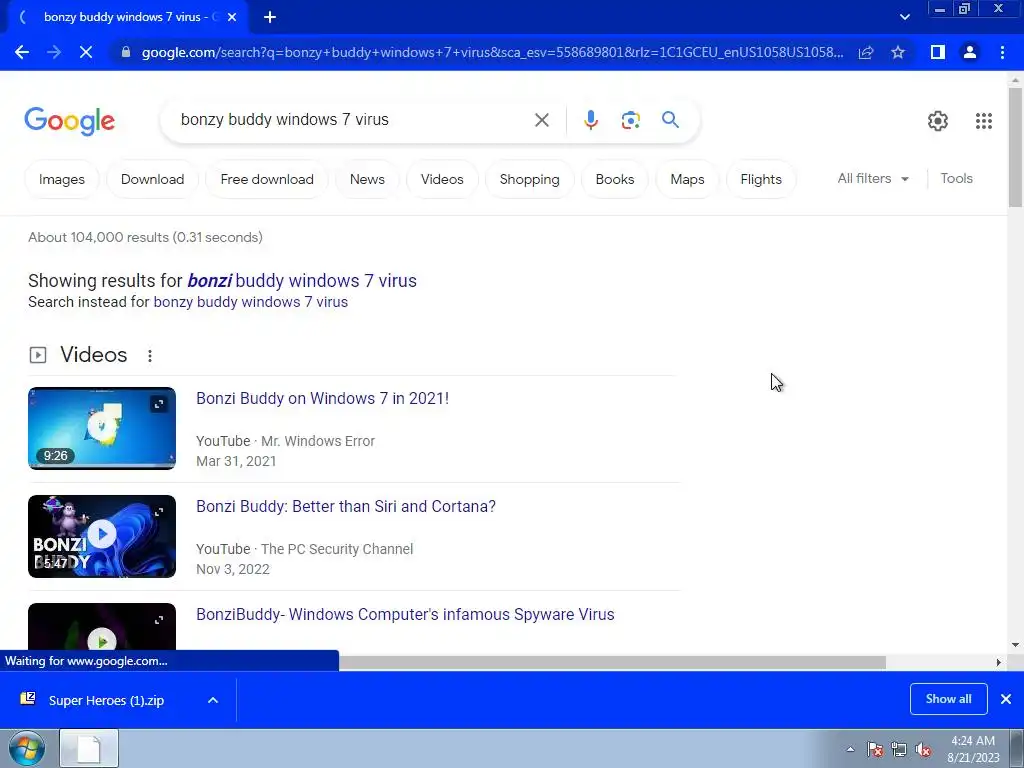Image resolution: width=1024 pixels, height=768 pixels.
Task: Open options arrow for Super Heroes (1).zip
Action: click(x=213, y=700)
